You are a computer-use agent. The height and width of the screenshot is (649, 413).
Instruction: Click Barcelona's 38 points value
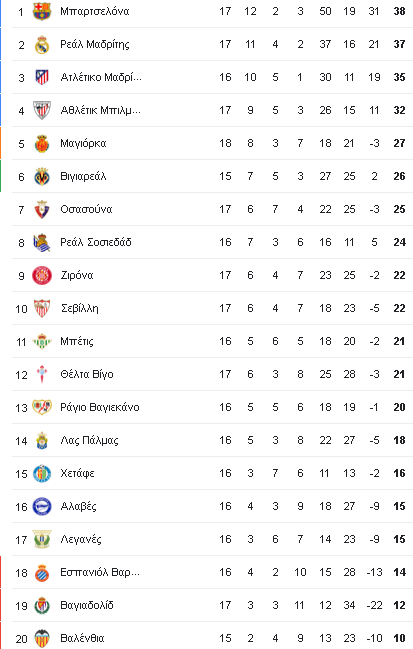point(399,11)
